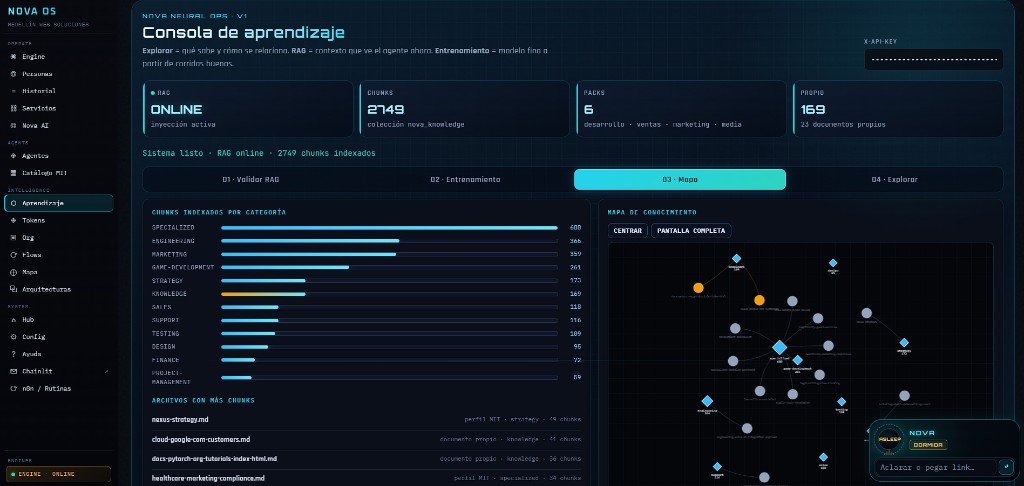
Task: Open the 04 · Explorar tab
Action: (894, 180)
